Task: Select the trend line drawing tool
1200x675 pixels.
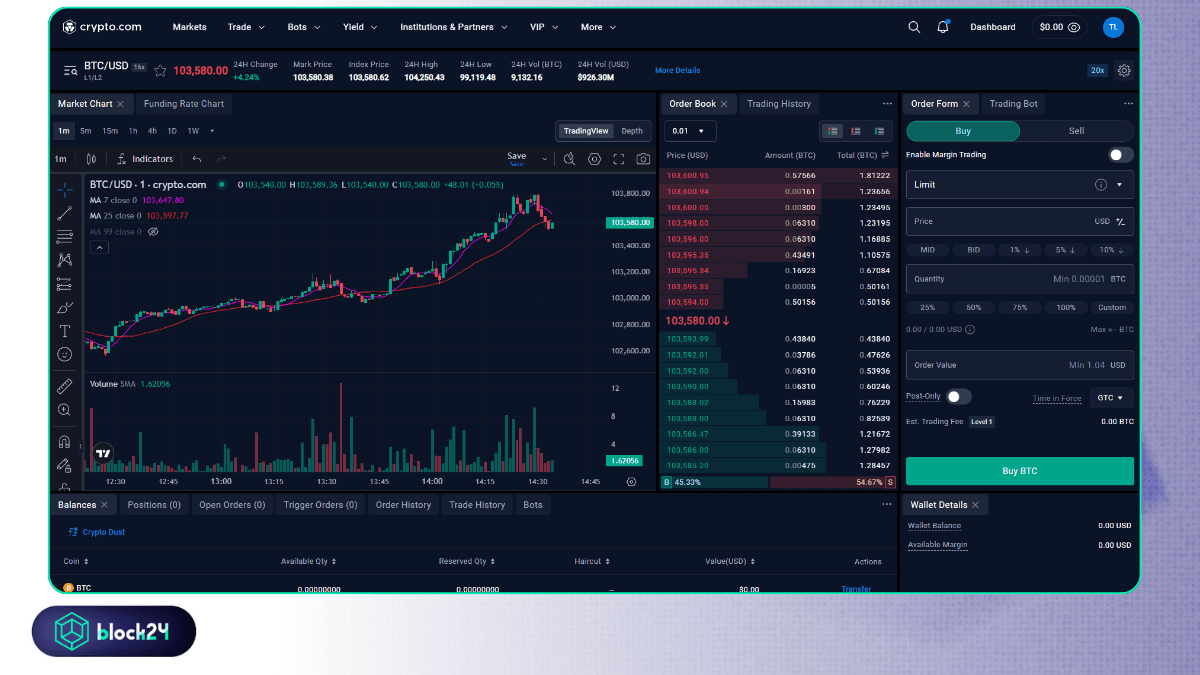Action: coord(65,213)
